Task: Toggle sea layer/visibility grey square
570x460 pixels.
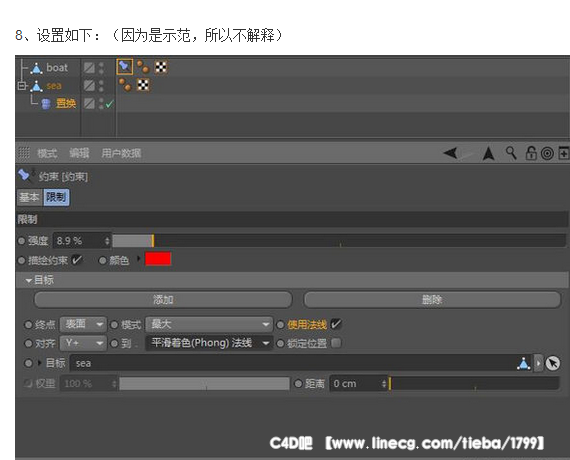Action: (89, 86)
